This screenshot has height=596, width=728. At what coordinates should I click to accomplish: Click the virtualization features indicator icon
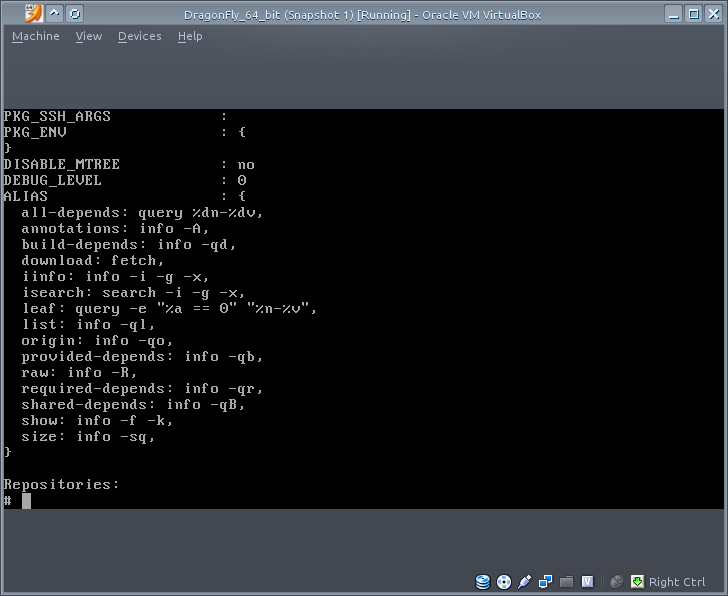point(588,582)
